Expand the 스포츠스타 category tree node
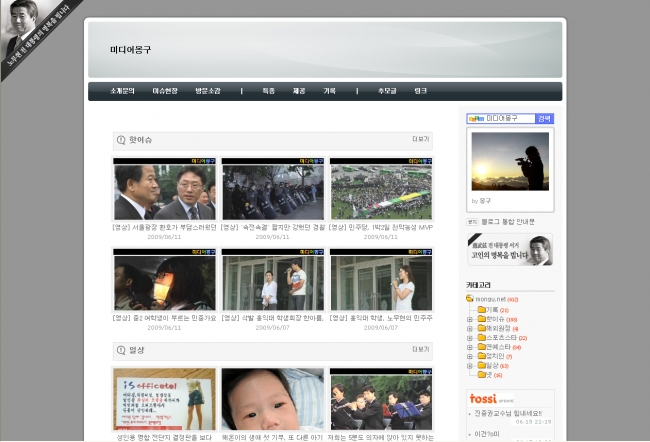The height and width of the screenshot is (442, 650). click(470, 338)
